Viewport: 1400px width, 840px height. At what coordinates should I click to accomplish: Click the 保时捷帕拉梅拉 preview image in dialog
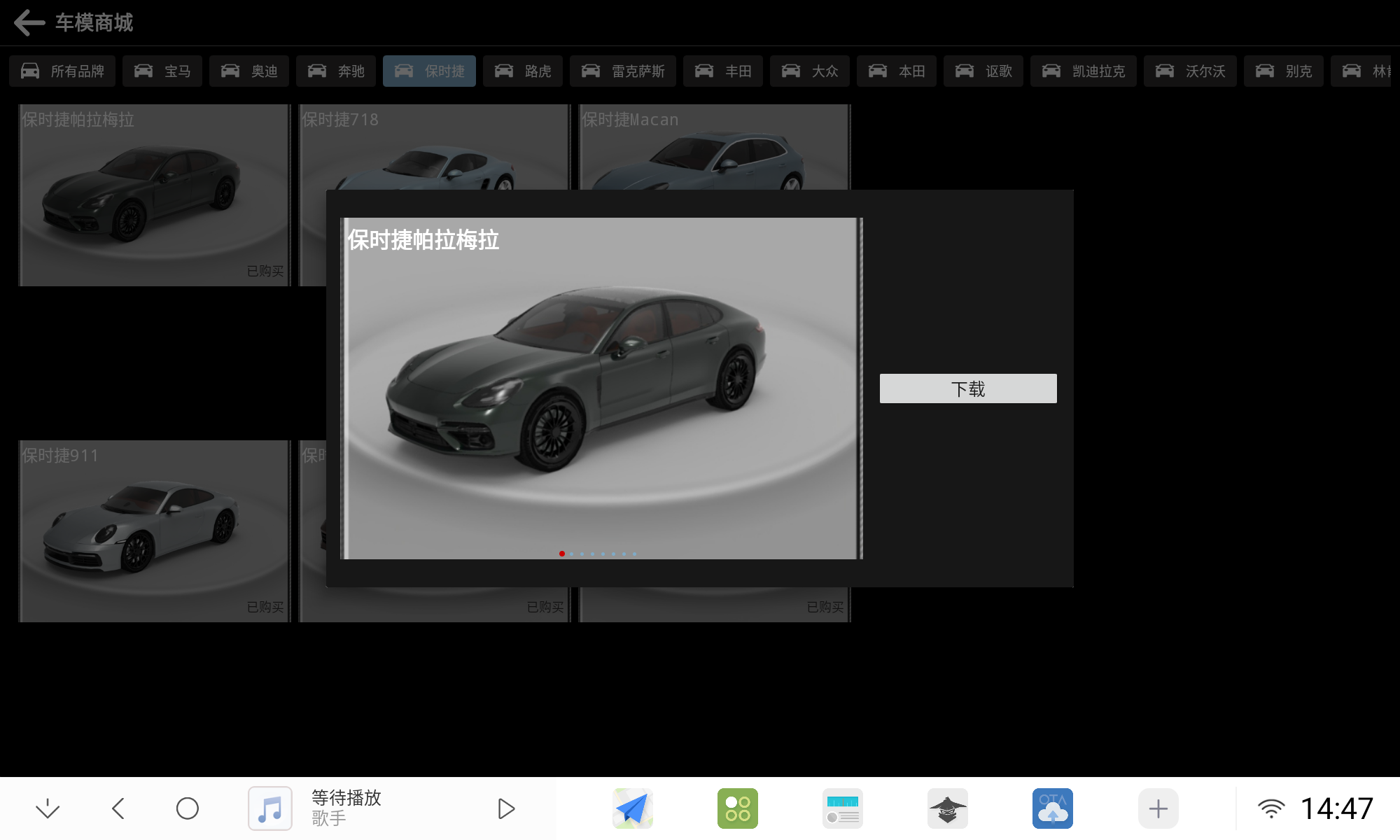[601, 388]
